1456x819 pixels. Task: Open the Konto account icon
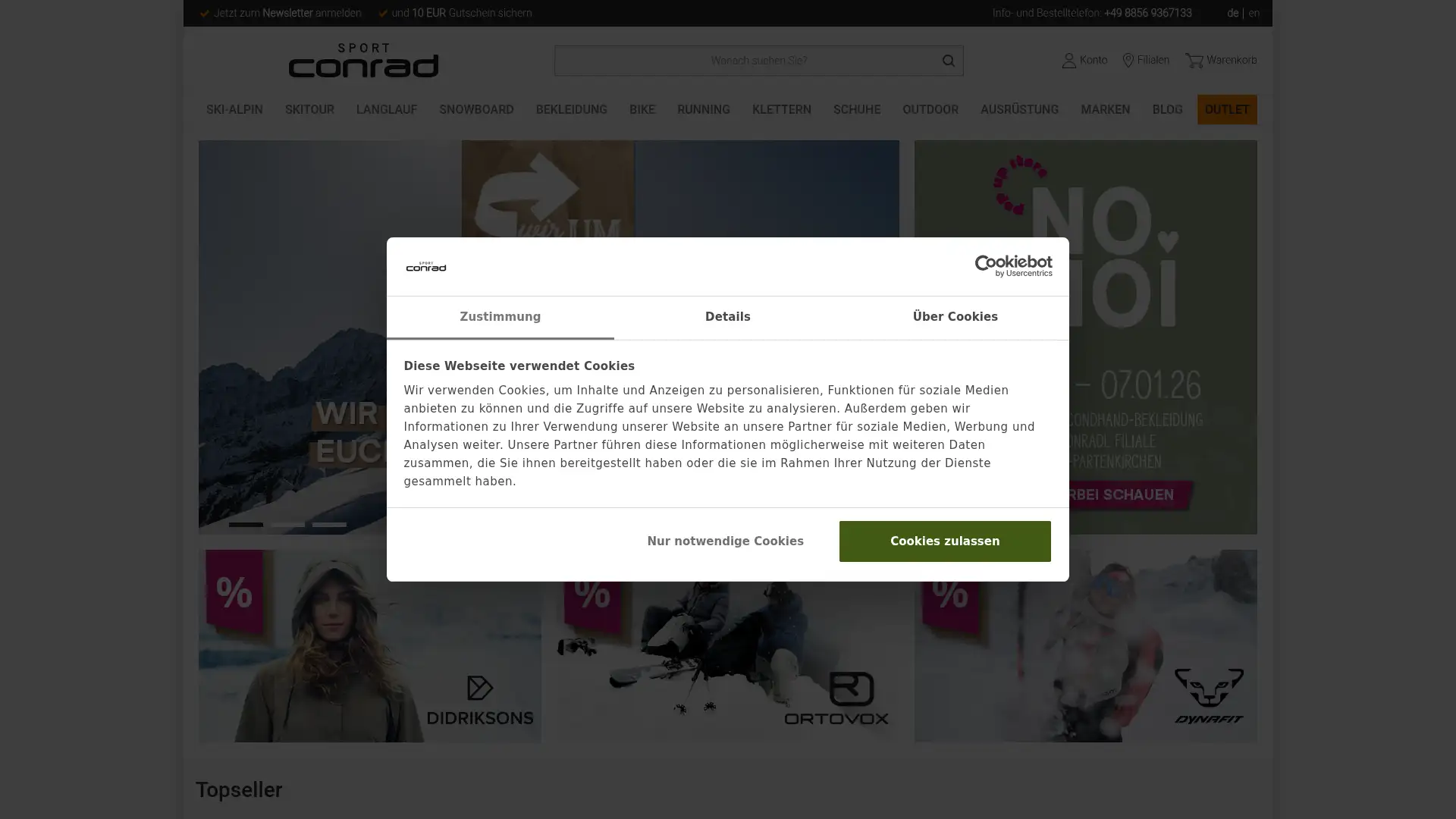[1068, 61]
